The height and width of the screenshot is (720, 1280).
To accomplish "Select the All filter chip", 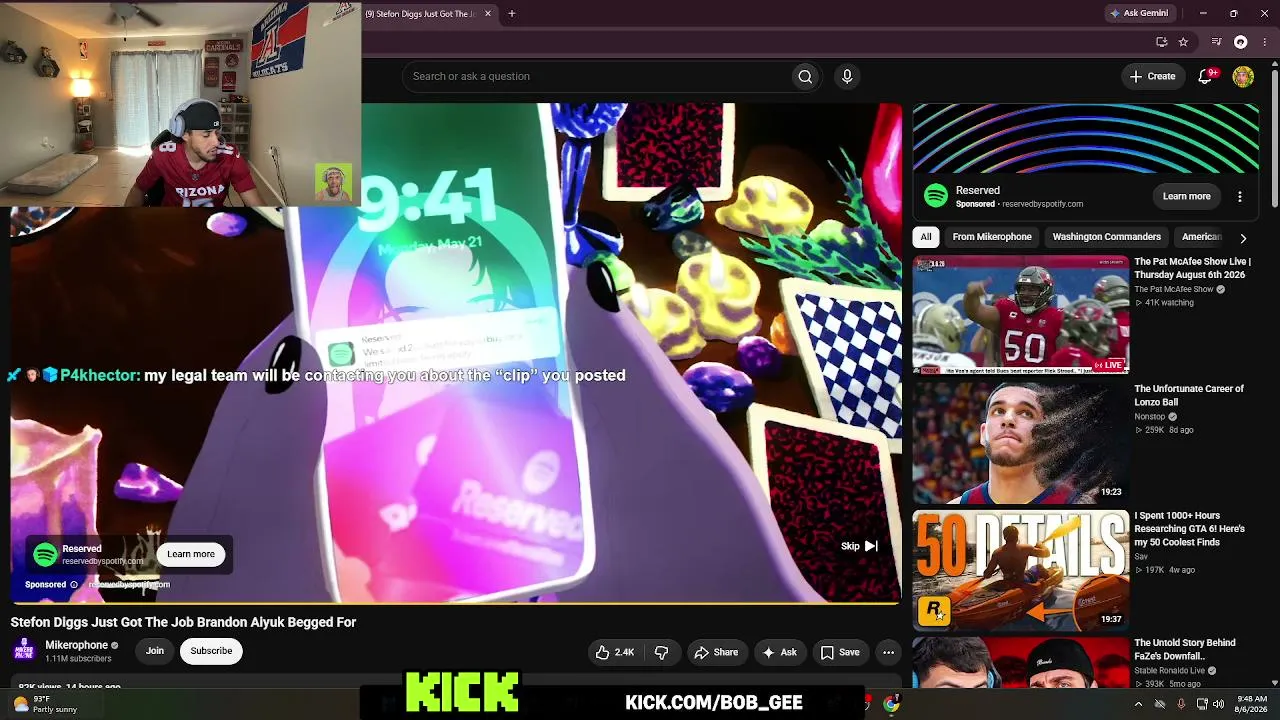I will 926,237.
